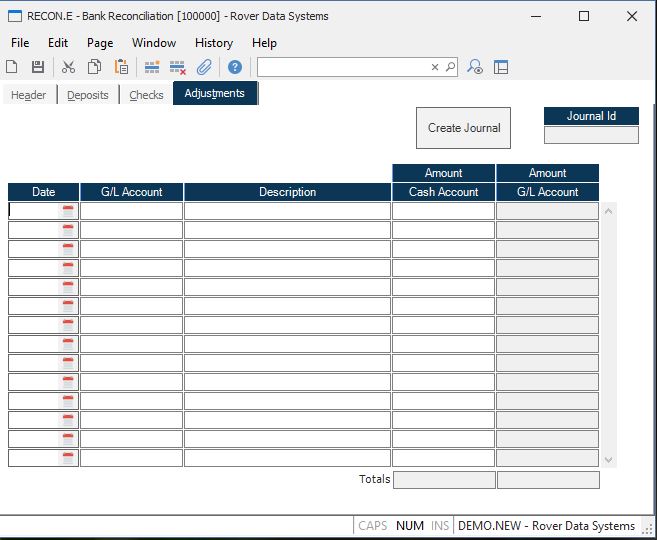Open calendar picker in first Date row

tap(68, 211)
